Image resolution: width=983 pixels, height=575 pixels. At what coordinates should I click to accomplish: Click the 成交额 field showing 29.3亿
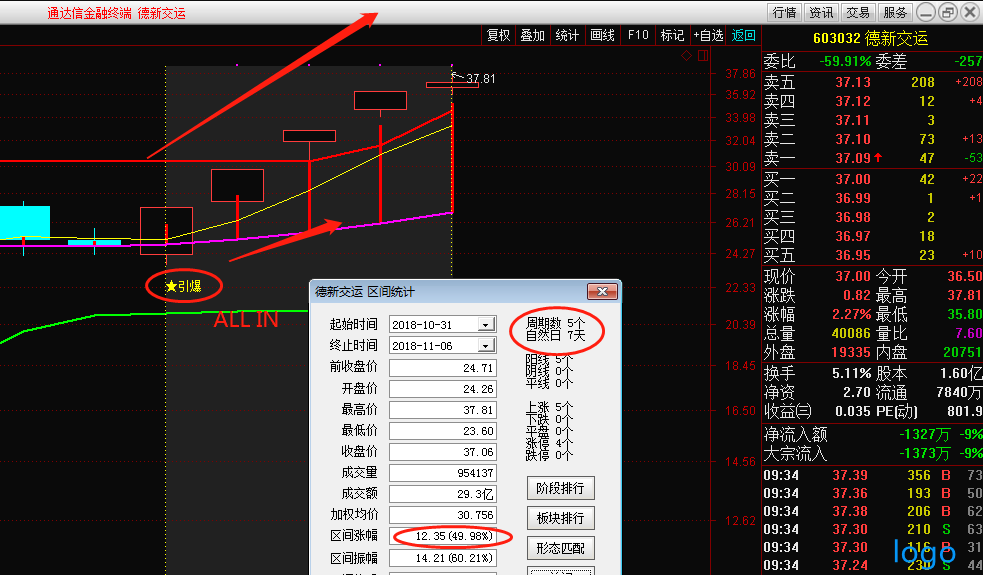[x=443, y=494]
